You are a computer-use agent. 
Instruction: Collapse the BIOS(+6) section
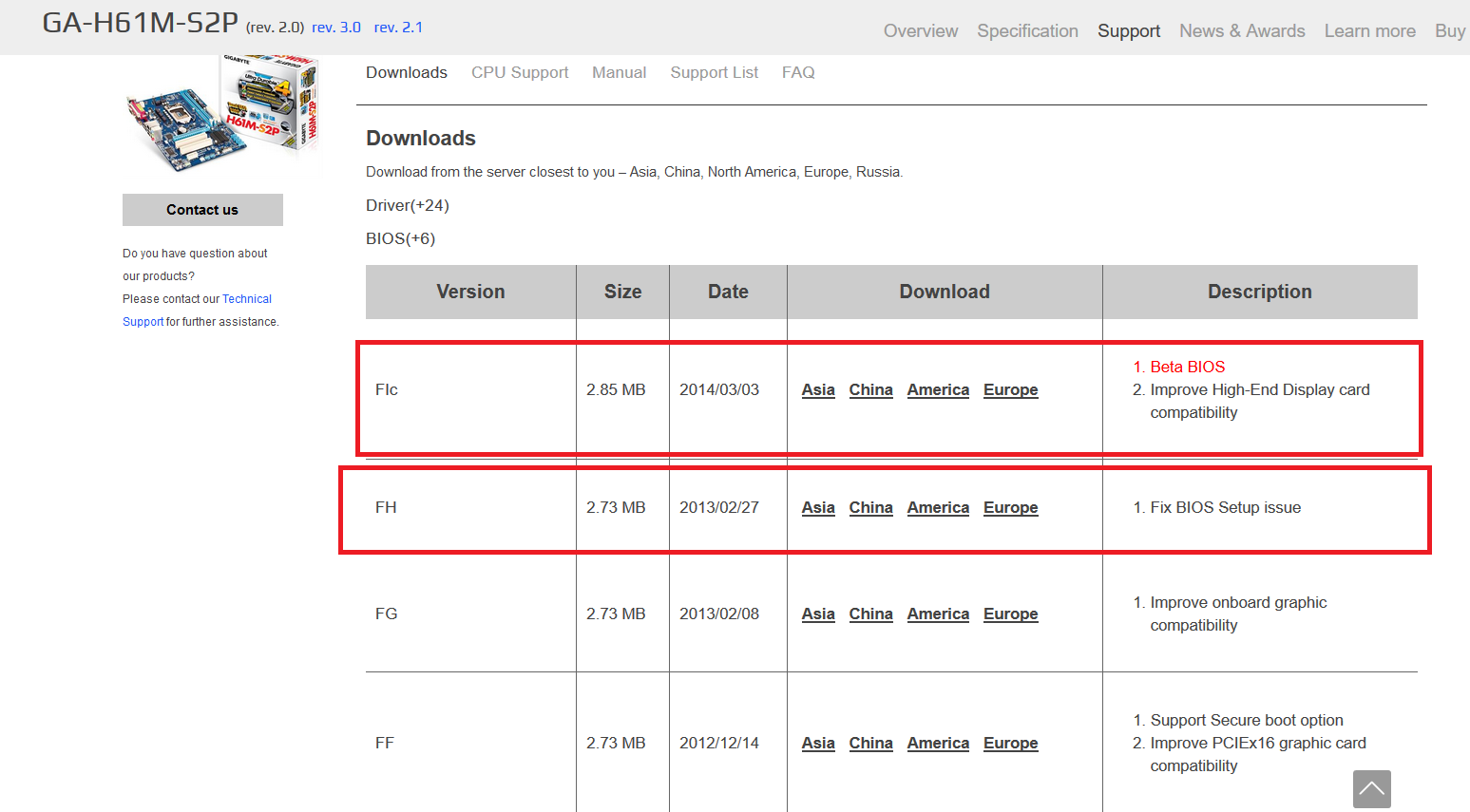coord(400,238)
